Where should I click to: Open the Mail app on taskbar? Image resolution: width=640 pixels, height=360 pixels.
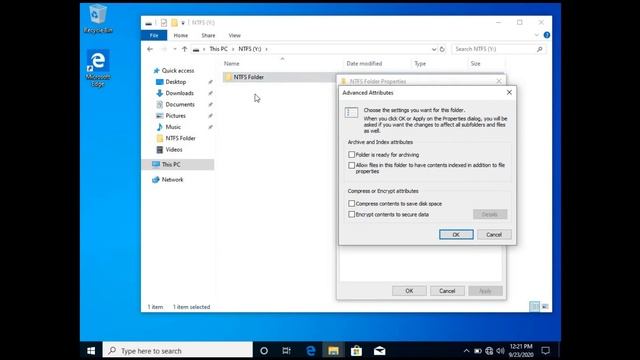click(x=380, y=351)
